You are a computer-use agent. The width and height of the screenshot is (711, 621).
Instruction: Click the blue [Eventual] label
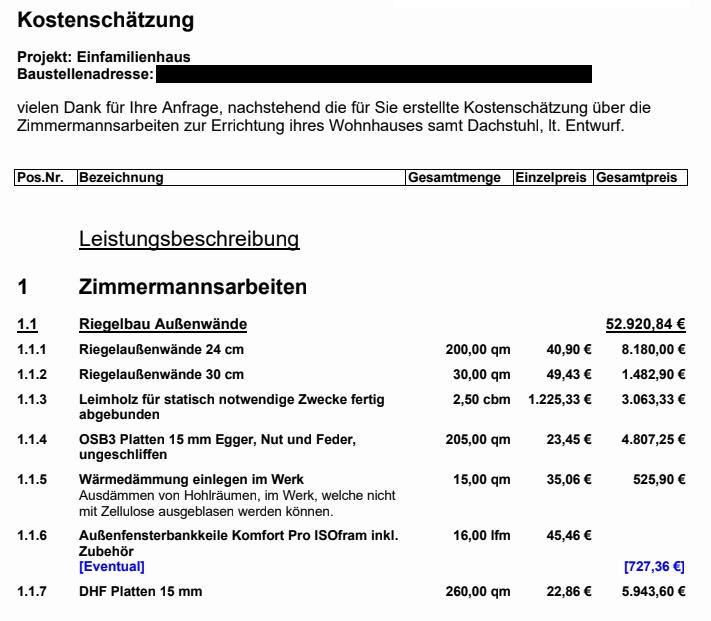point(112,567)
